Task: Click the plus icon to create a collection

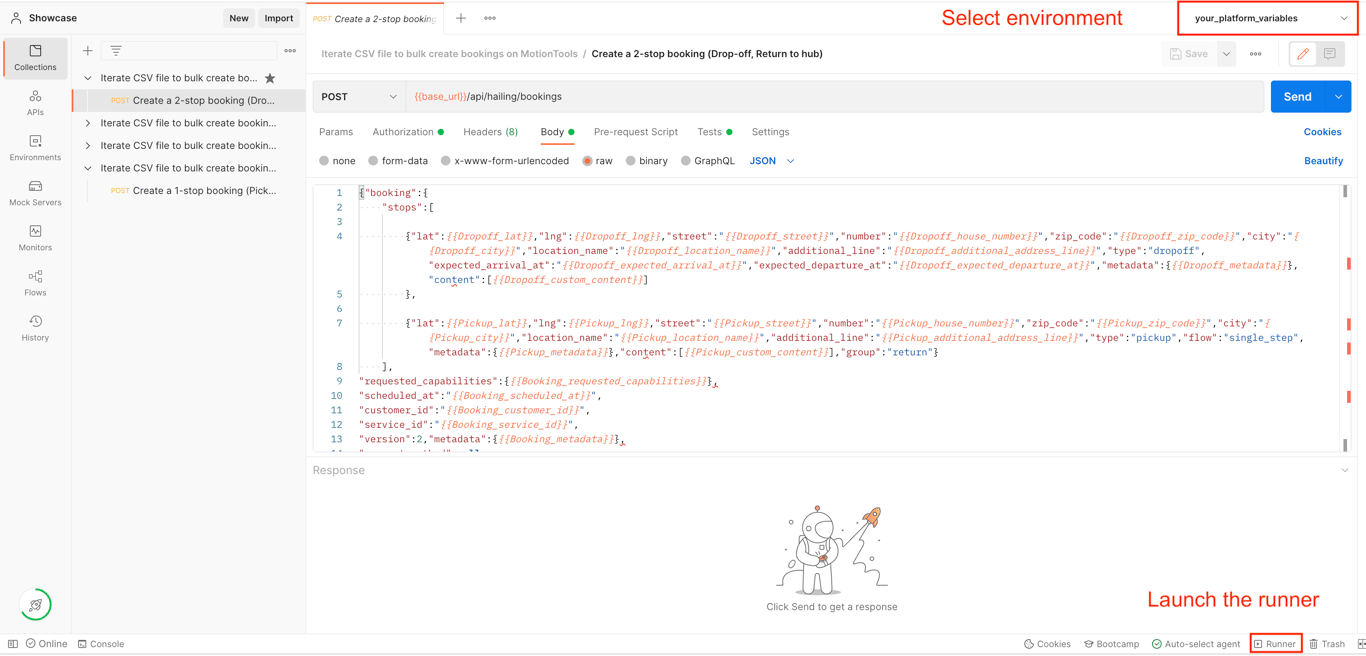Action: click(x=88, y=50)
